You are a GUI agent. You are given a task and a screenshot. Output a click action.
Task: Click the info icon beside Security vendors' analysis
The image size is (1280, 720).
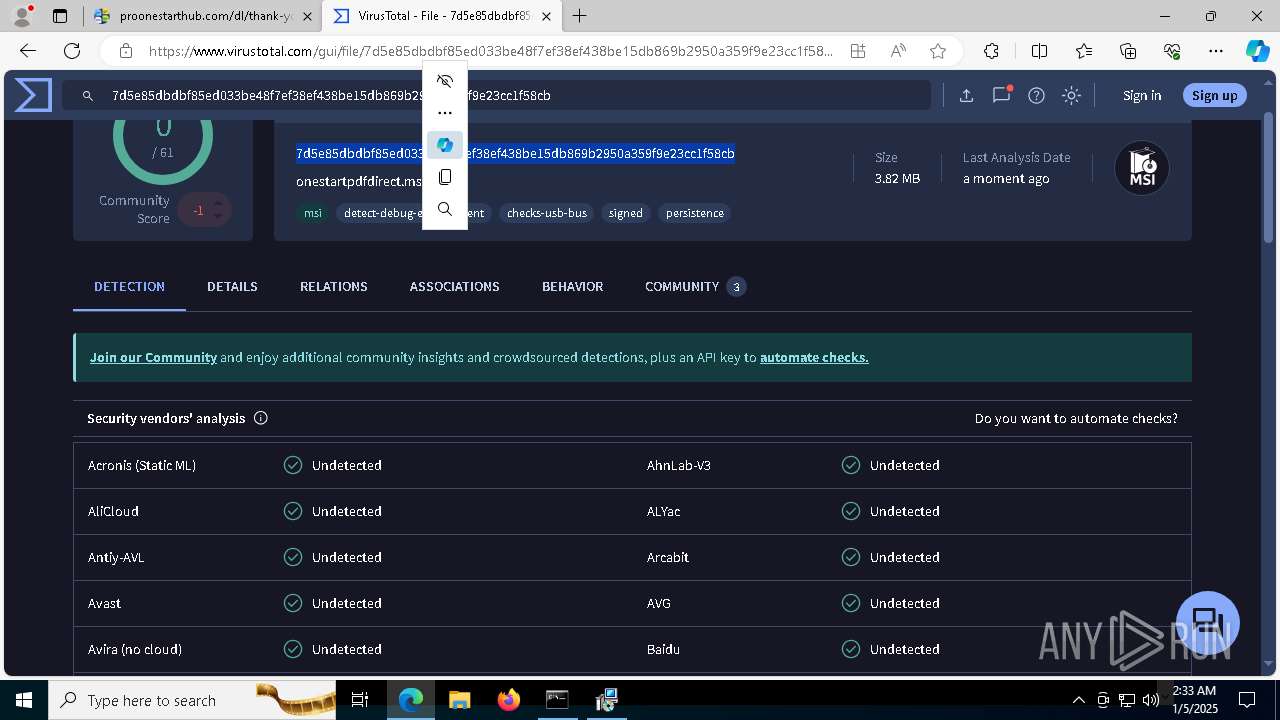pyautogui.click(x=261, y=418)
